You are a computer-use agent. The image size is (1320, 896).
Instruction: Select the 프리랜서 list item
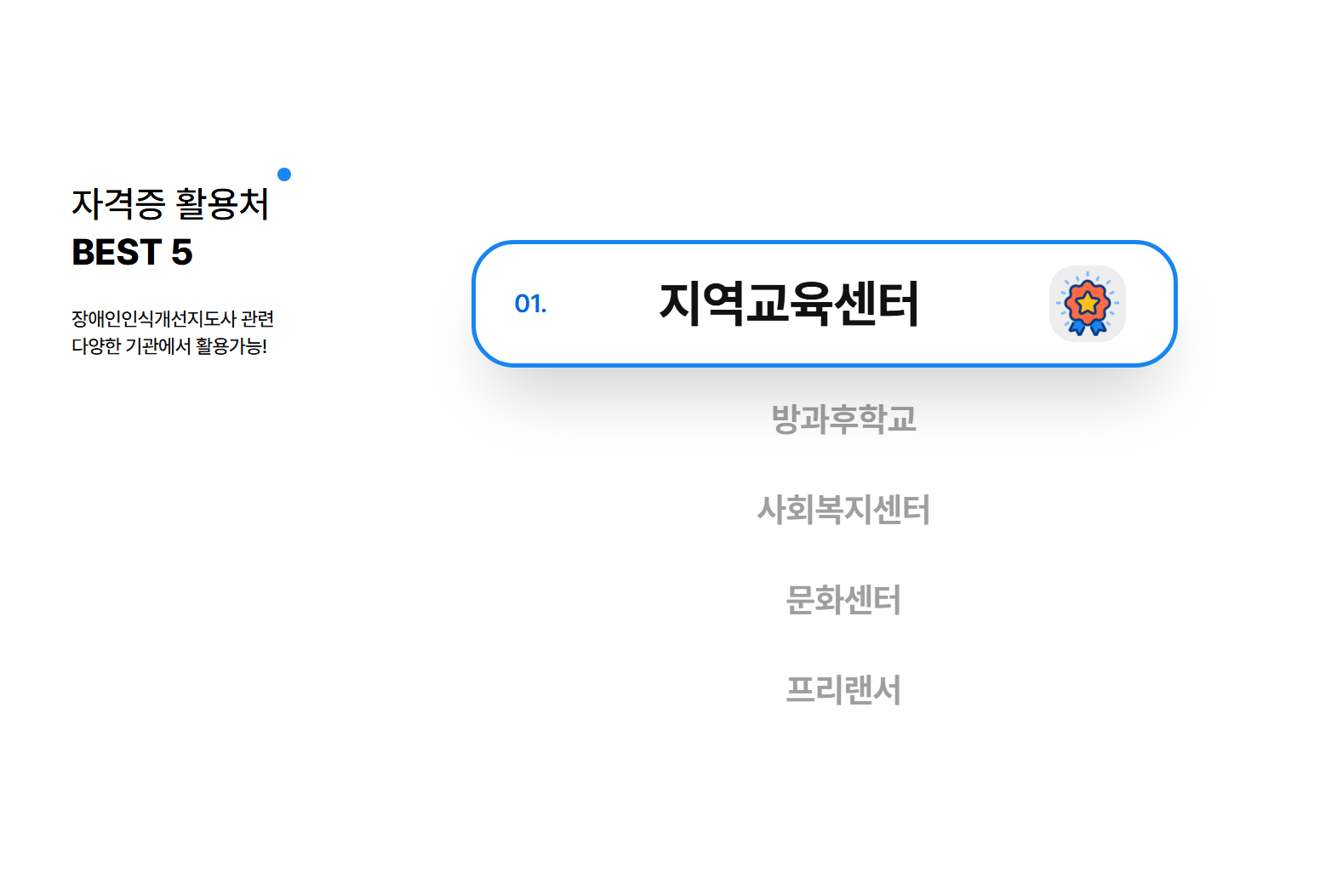pyautogui.click(x=843, y=689)
